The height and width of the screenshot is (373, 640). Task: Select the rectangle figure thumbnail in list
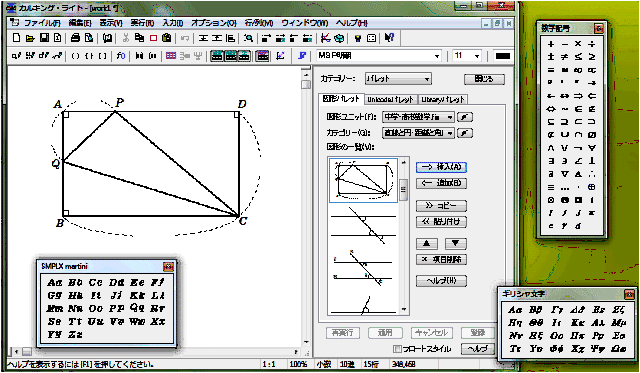point(363,180)
